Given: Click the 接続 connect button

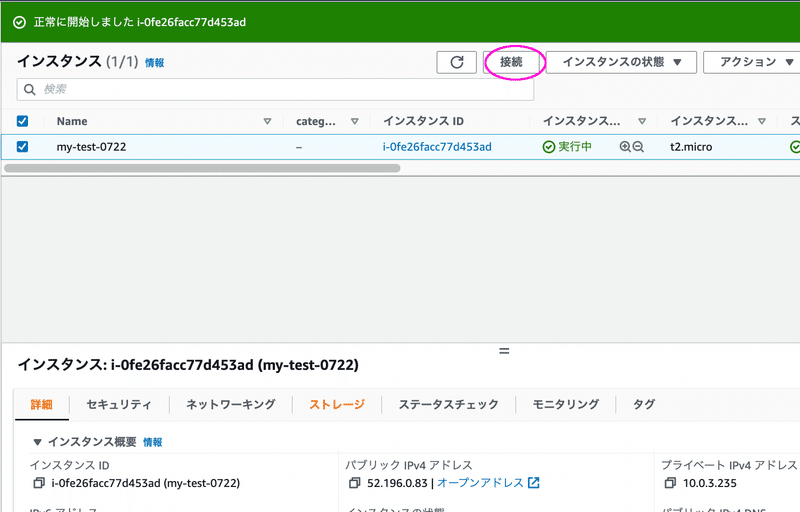Looking at the screenshot, I should (x=511, y=62).
